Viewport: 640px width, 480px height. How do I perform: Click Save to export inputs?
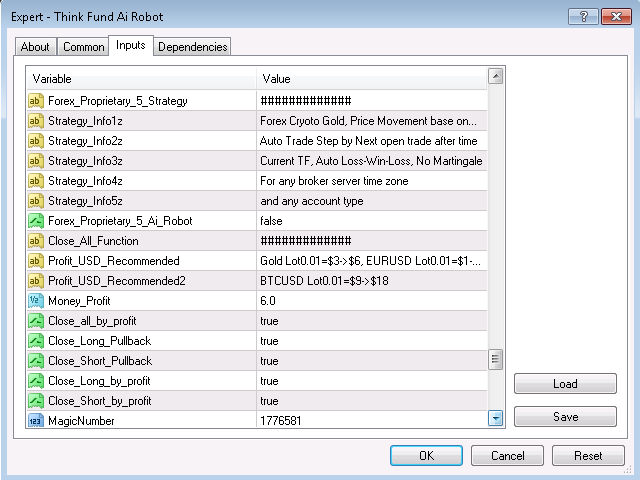click(x=565, y=417)
